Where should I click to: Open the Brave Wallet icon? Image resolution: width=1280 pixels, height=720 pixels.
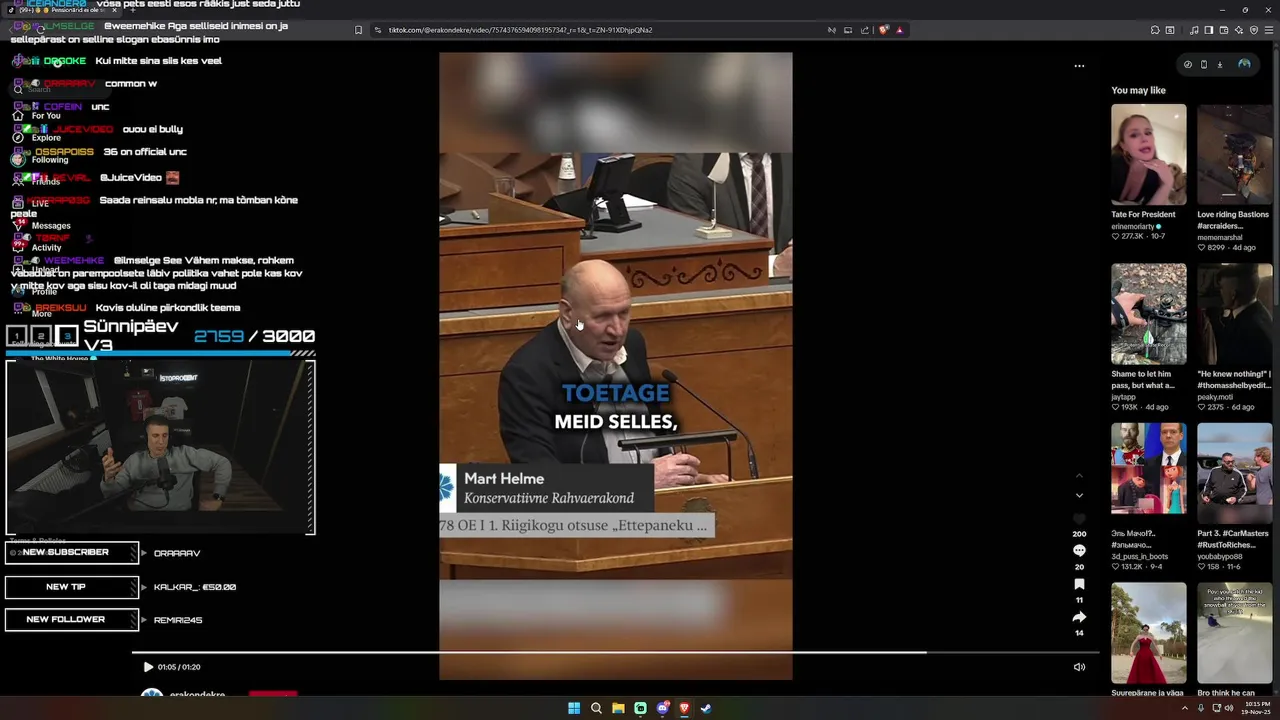[1224, 30]
